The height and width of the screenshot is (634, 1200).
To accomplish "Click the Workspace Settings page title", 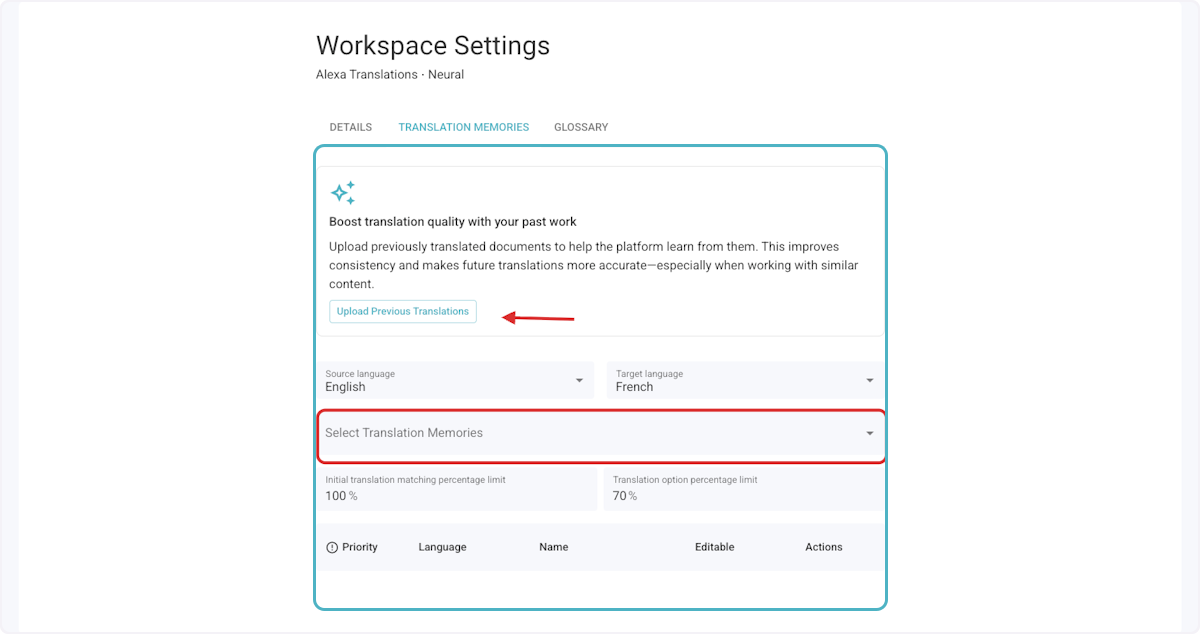I will tap(432, 46).
